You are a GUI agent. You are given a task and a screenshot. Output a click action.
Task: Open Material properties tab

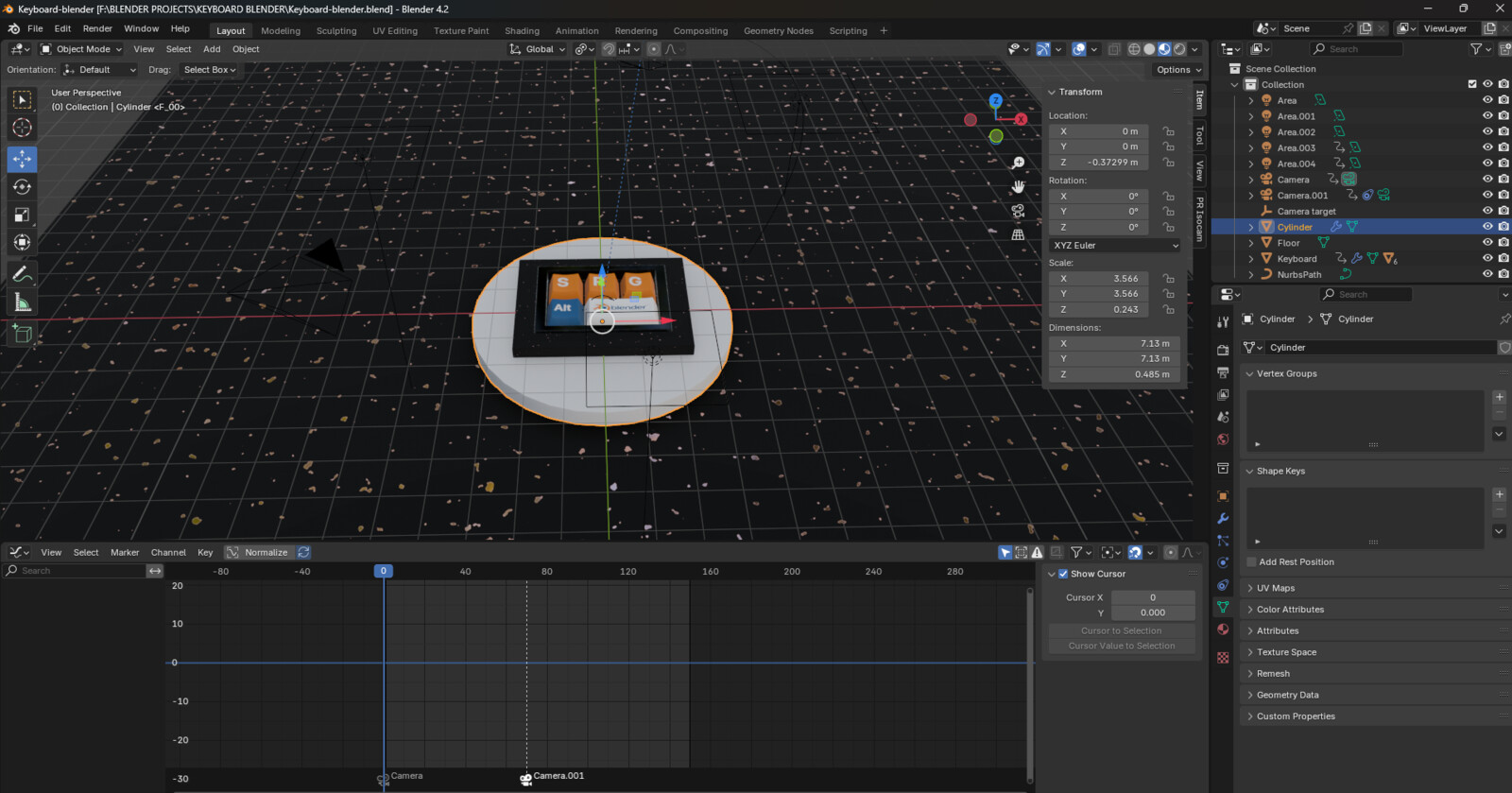point(1223,629)
